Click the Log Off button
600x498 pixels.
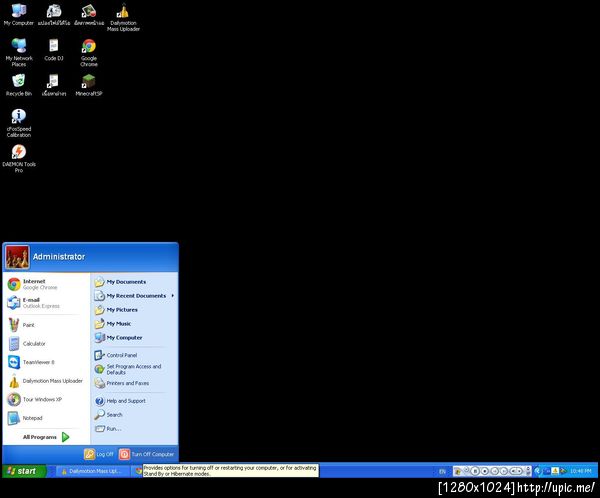tap(99, 454)
